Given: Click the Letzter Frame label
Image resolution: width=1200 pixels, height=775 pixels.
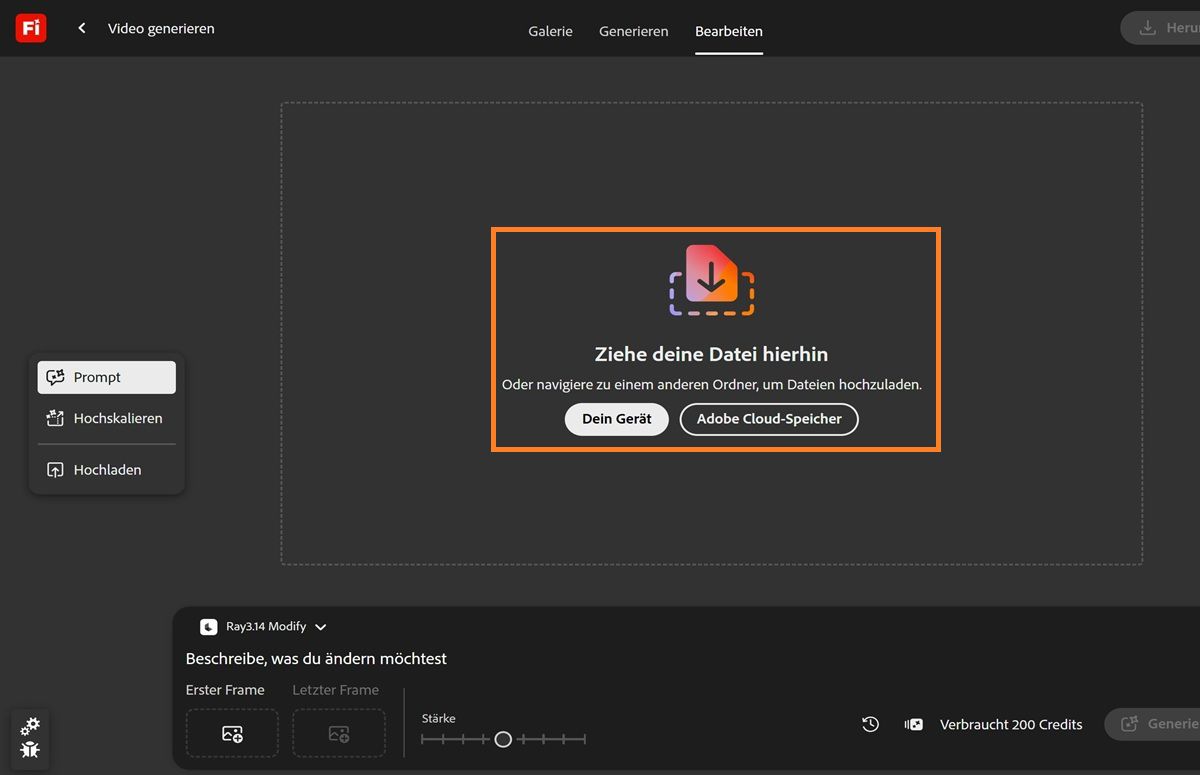Looking at the screenshot, I should [336, 690].
